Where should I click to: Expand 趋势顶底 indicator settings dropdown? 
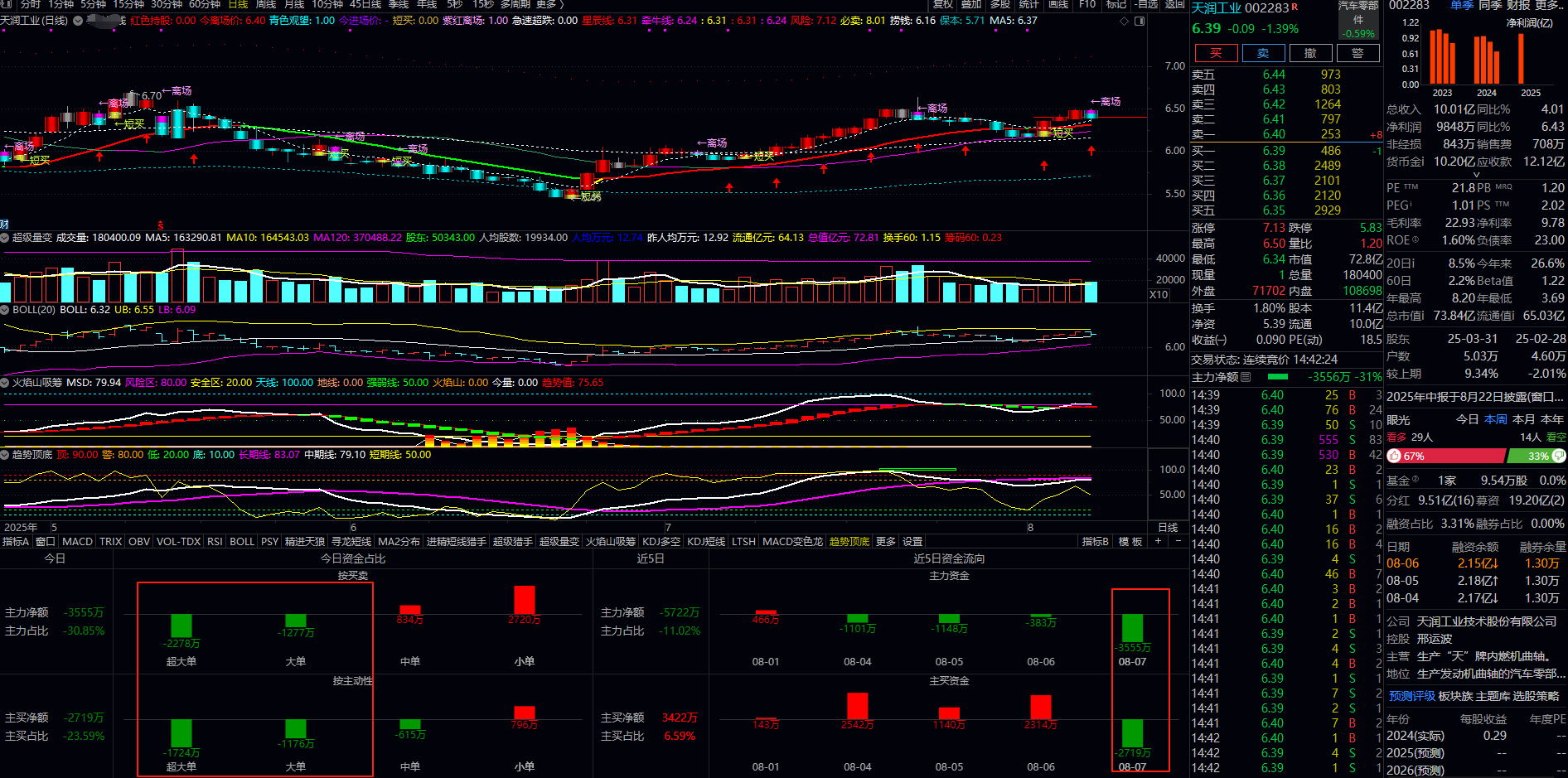click(x=5, y=455)
